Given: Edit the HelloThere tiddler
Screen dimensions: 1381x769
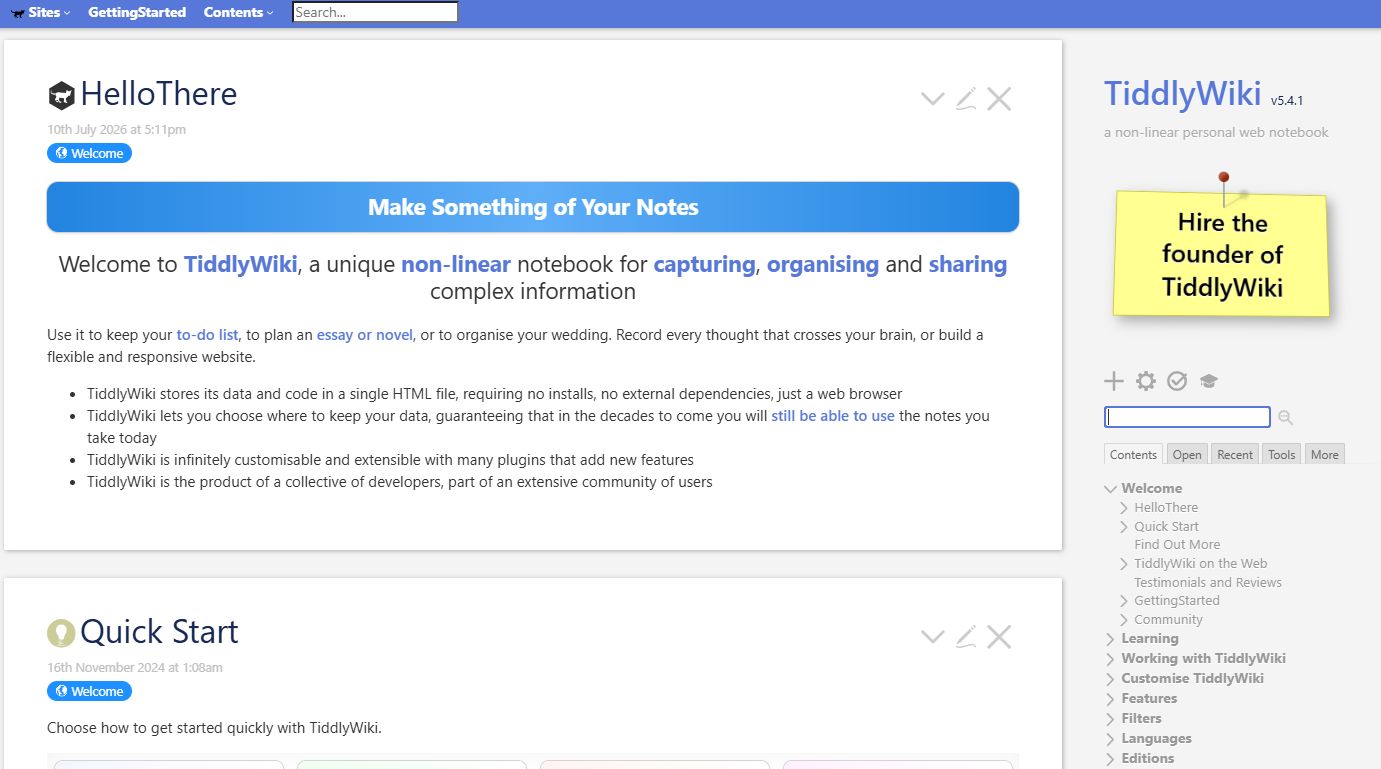Looking at the screenshot, I should (x=966, y=98).
